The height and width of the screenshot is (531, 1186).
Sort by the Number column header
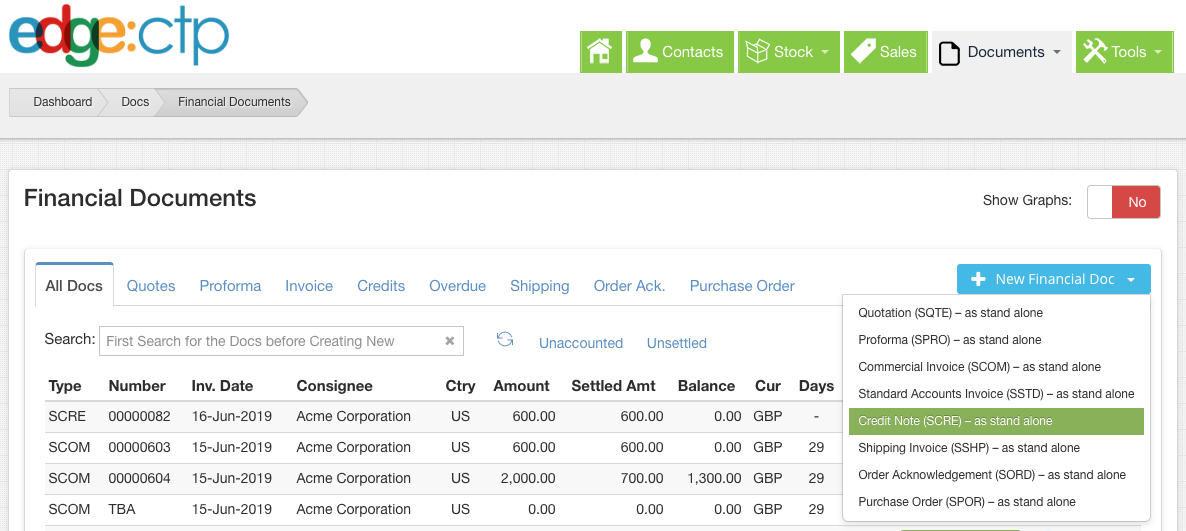tap(137, 387)
